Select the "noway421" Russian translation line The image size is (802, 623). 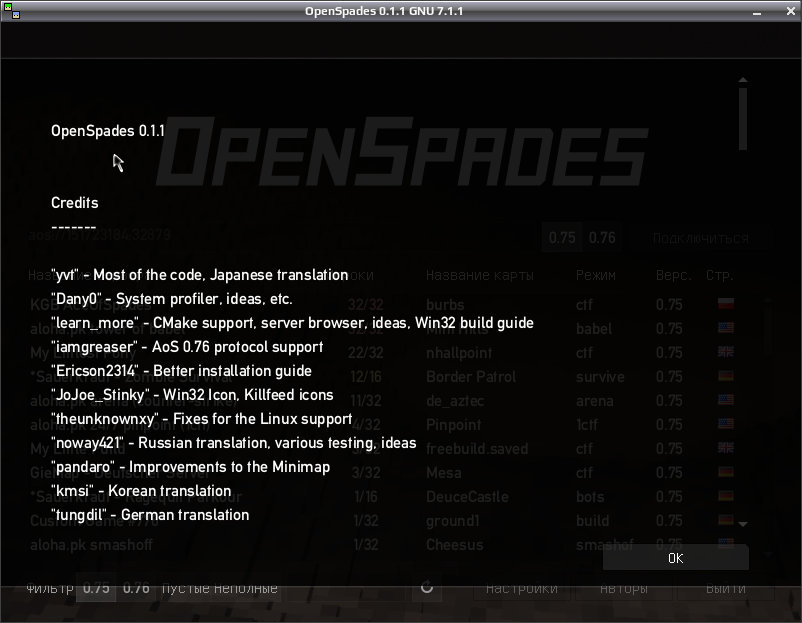(233, 443)
